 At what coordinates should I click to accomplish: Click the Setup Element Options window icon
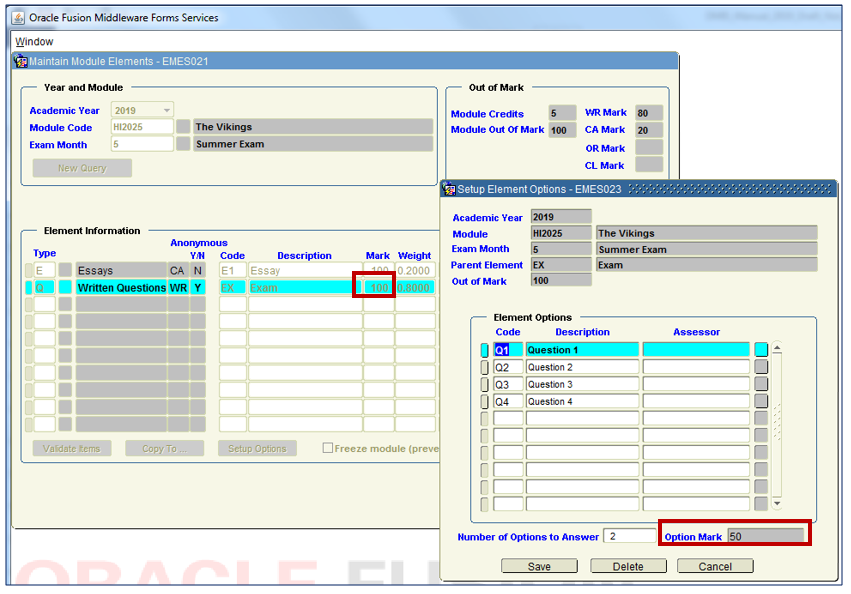449,189
